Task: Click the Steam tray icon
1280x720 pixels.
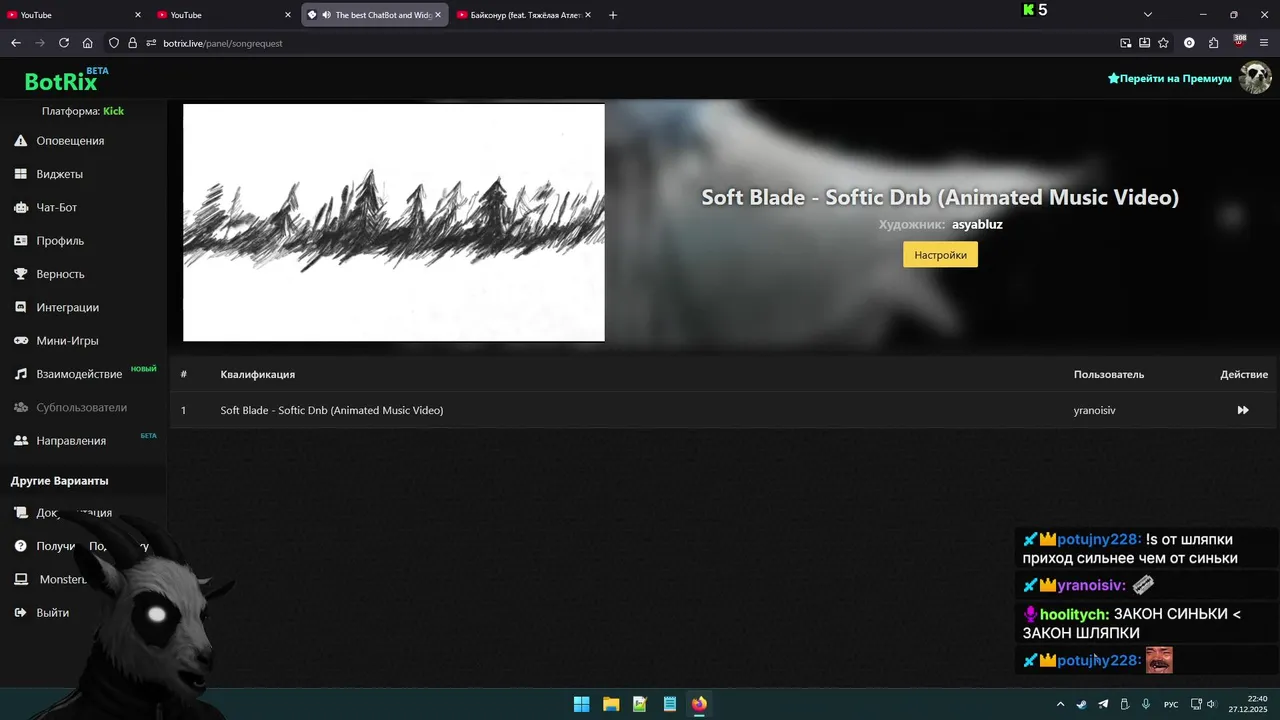Action: 1081,704
